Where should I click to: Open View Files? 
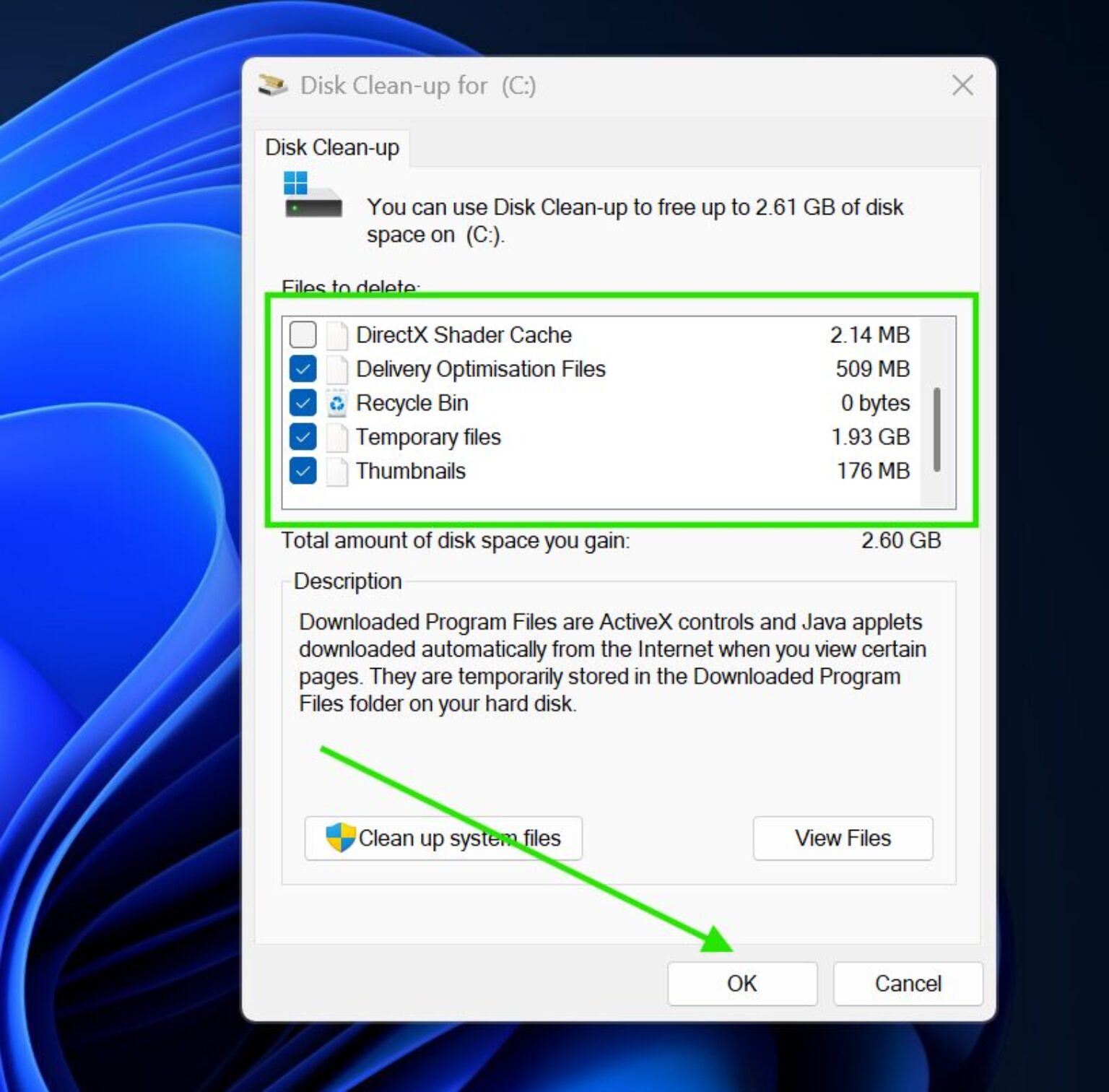click(x=842, y=838)
